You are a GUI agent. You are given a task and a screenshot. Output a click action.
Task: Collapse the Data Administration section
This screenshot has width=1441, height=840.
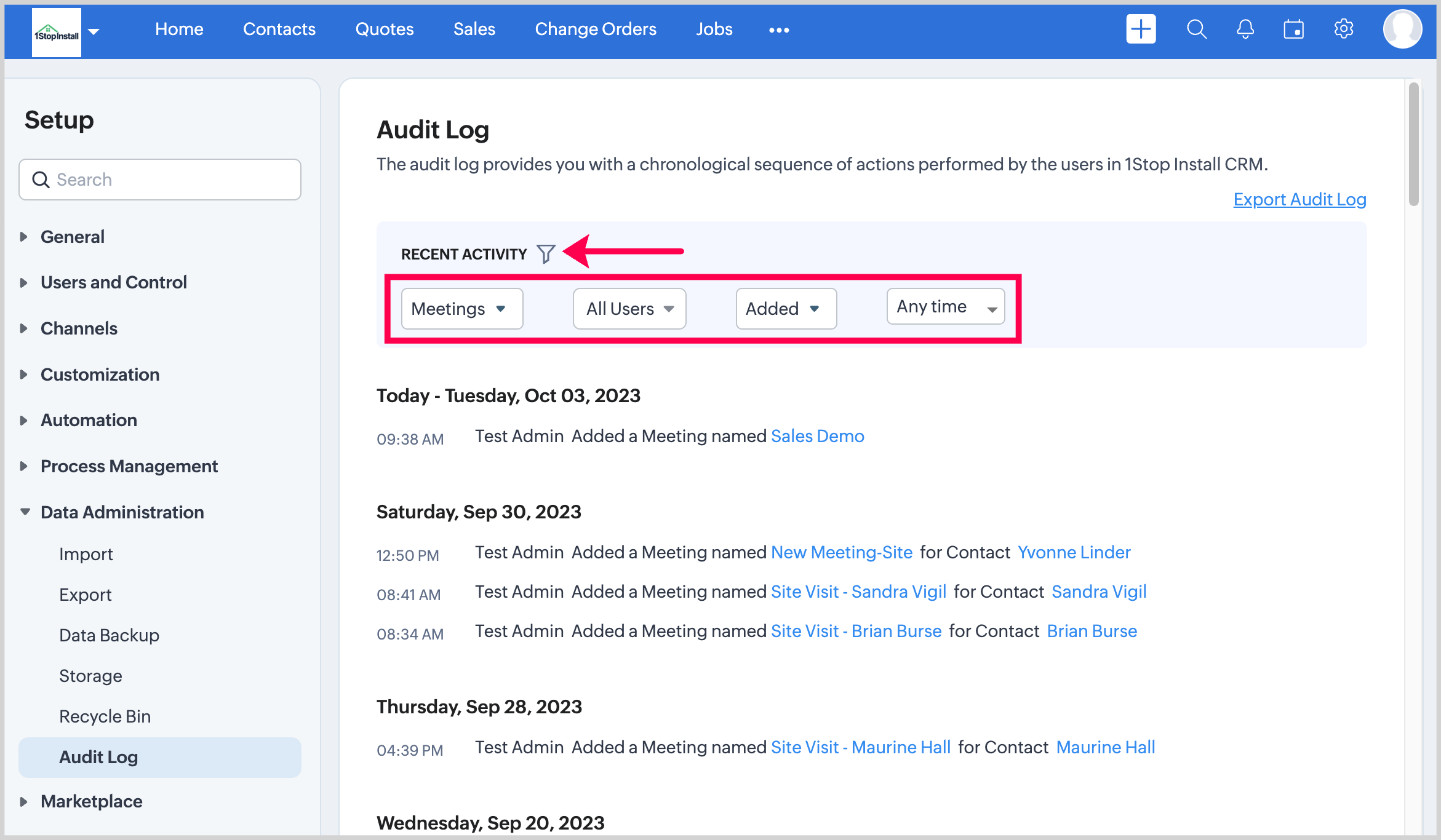[122, 512]
